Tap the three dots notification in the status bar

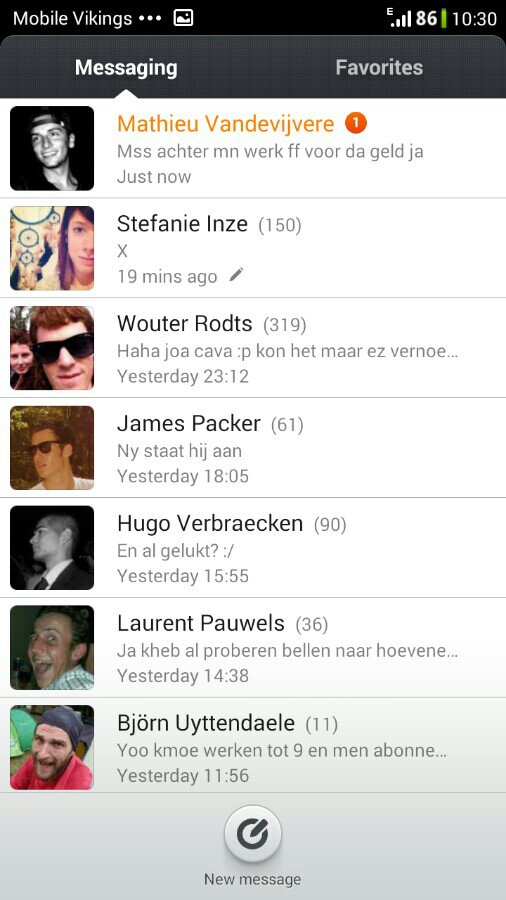point(150,18)
